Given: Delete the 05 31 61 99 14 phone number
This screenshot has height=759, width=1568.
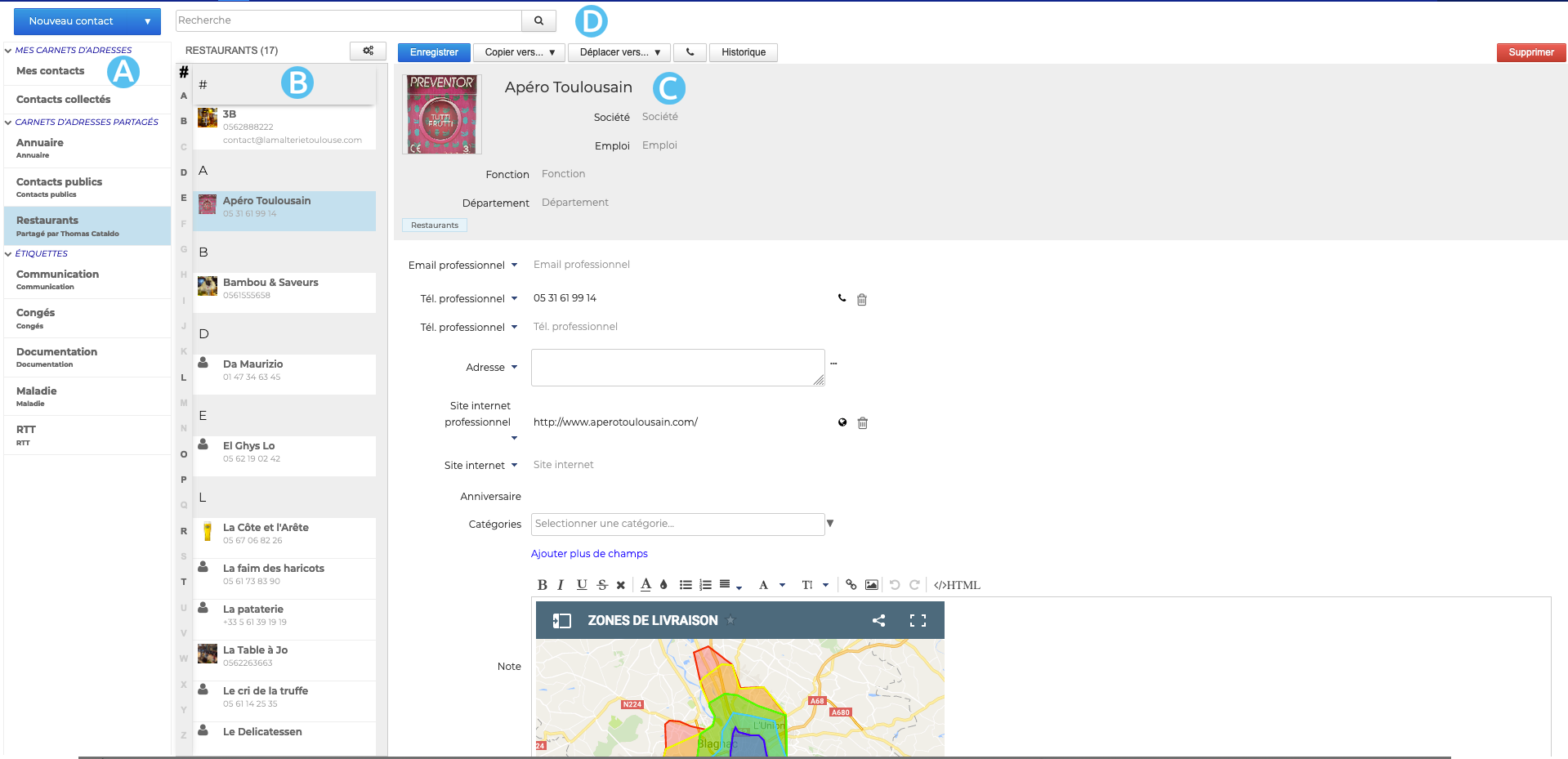Looking at the screenshot, I should 861,300.
